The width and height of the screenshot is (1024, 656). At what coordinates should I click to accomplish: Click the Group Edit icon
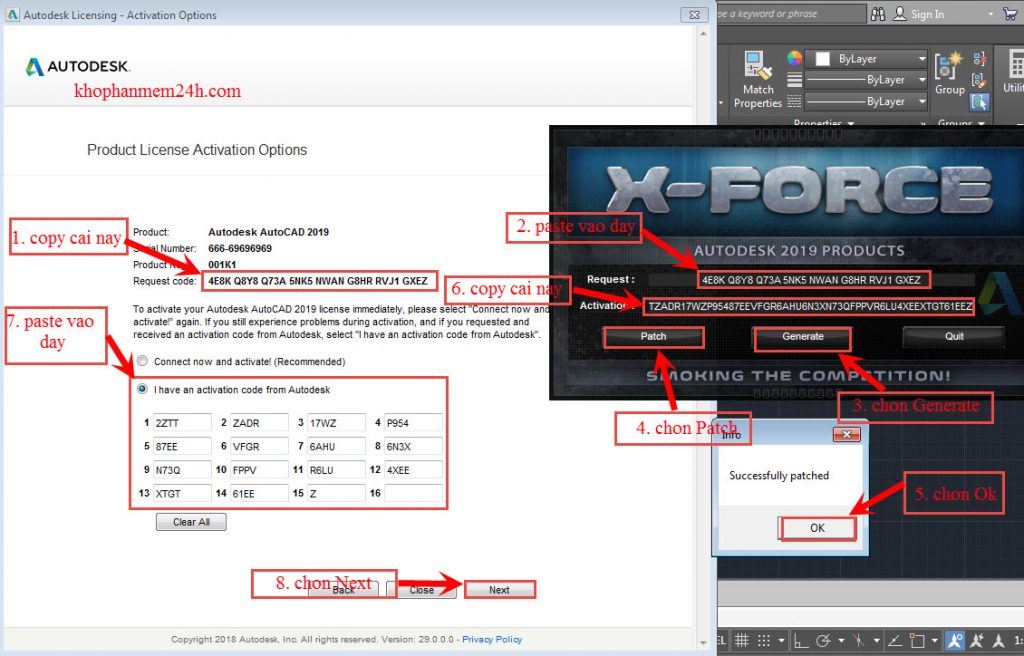click(980, 80)
